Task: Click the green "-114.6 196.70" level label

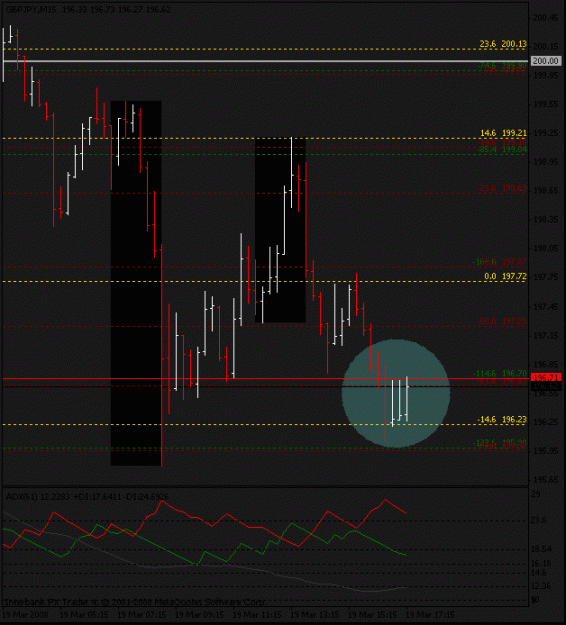Action: point(500,373)
